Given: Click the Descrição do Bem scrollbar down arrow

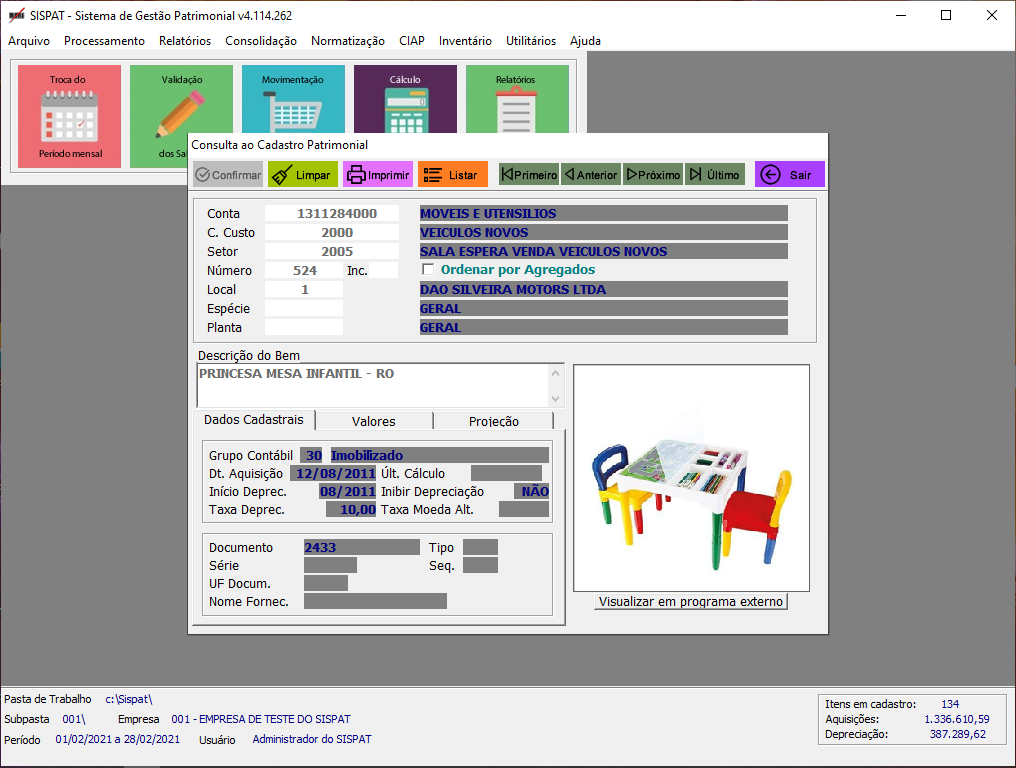Looking at the screenshot, I should click(556, 399).
